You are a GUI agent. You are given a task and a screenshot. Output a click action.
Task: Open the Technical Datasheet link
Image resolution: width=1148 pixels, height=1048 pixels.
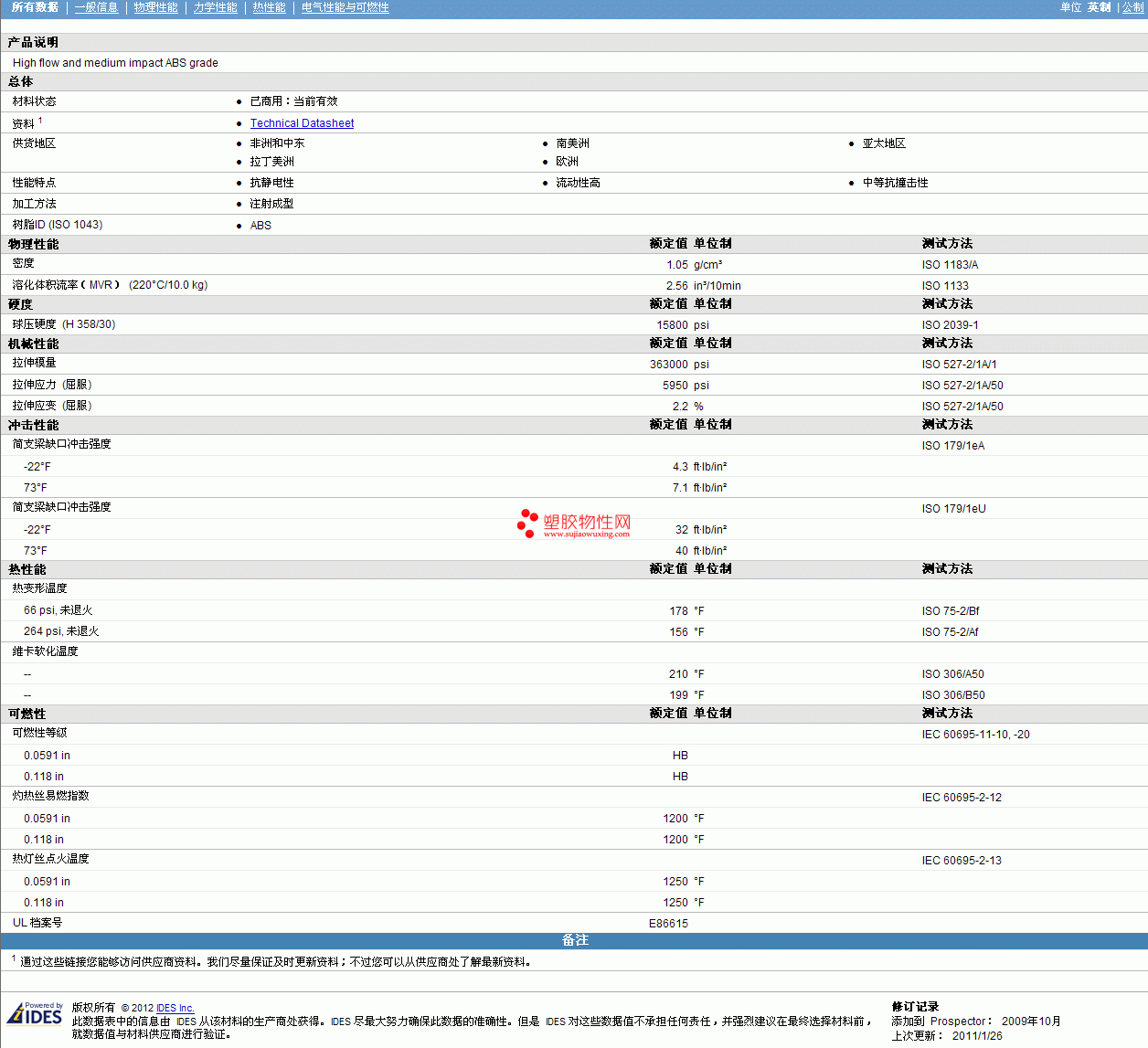point(302,123)
